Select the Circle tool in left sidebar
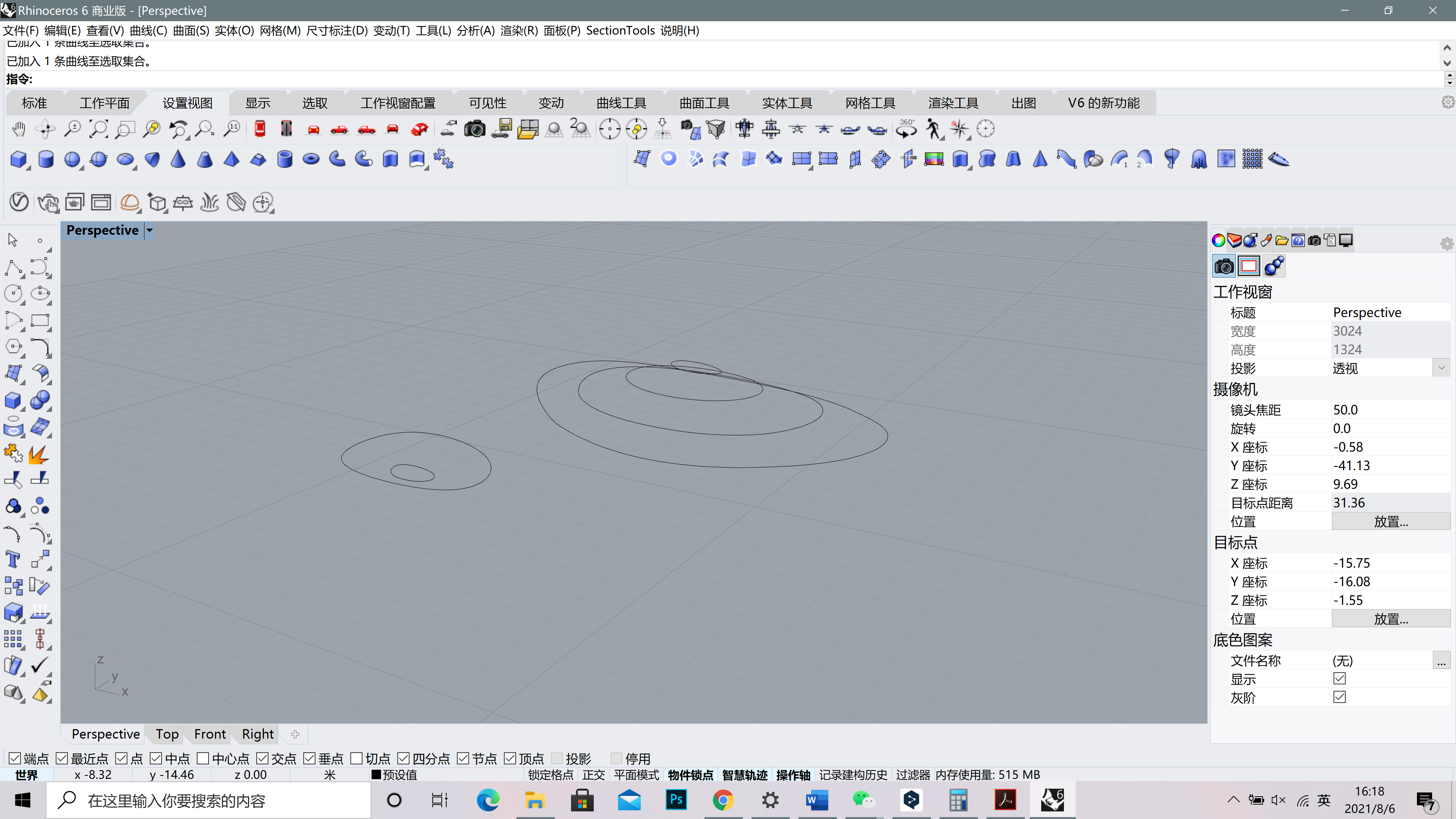Screen dimensions: 1456x819 coord(13,293)
